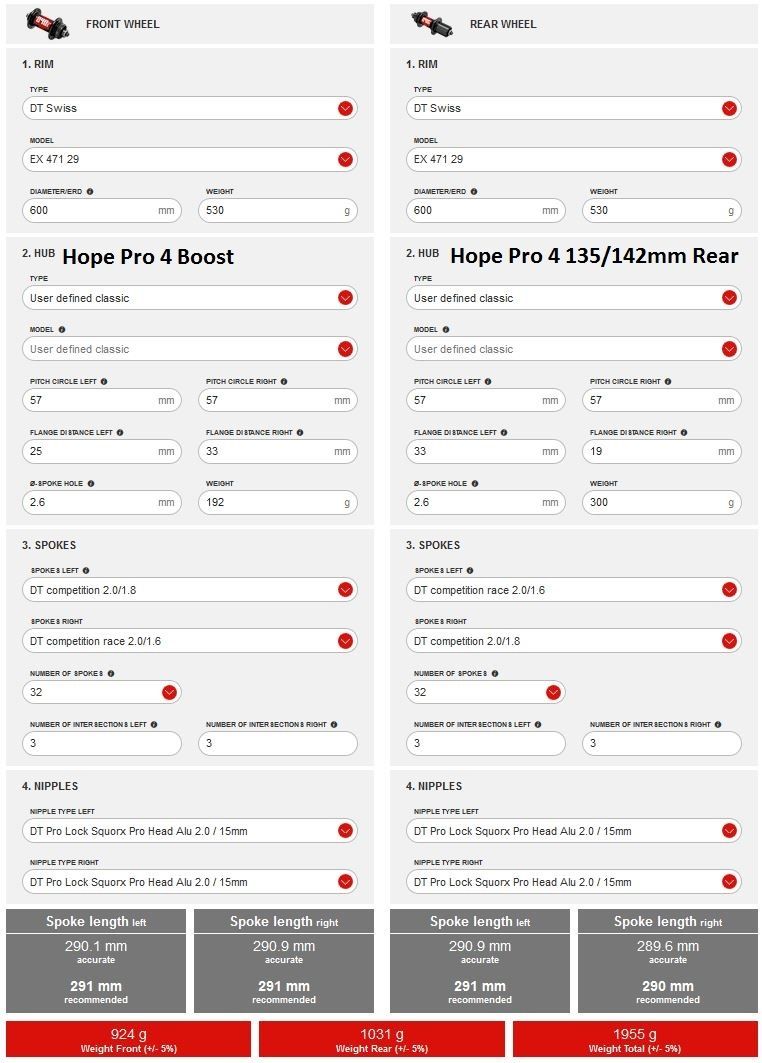
Task: Click info icon beside front Spoke Hole diameter
Action: tap(90, 484)
